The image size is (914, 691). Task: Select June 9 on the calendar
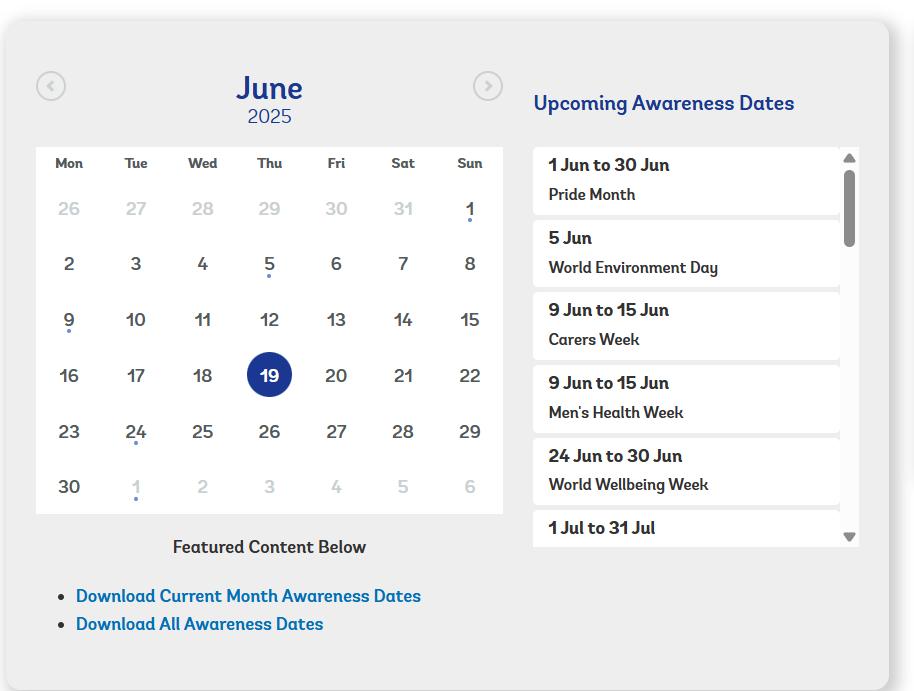click(x=69, y=320)
